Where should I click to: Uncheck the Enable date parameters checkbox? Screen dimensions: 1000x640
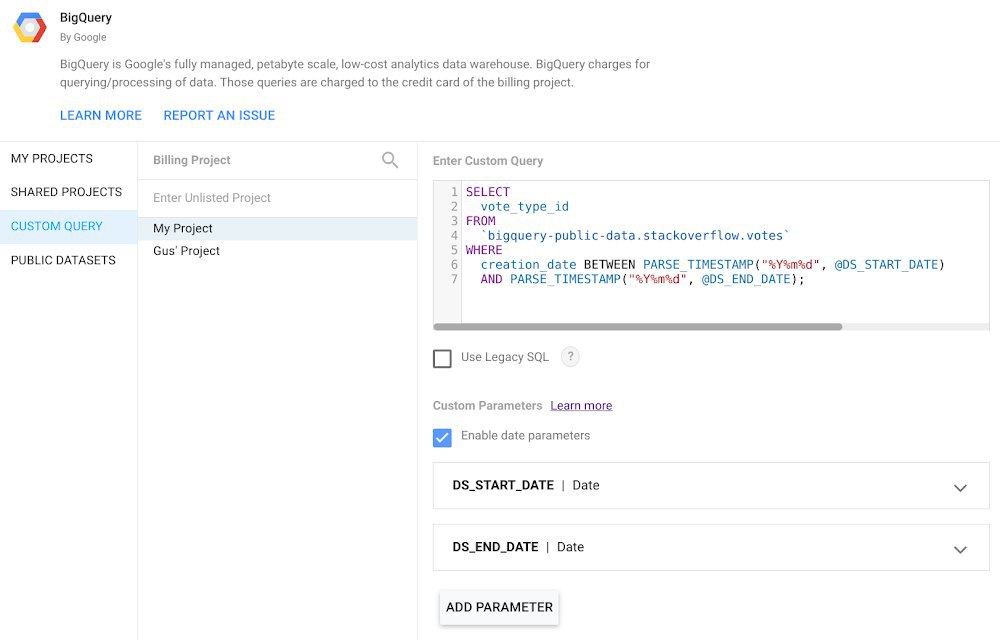coord(442,437)
